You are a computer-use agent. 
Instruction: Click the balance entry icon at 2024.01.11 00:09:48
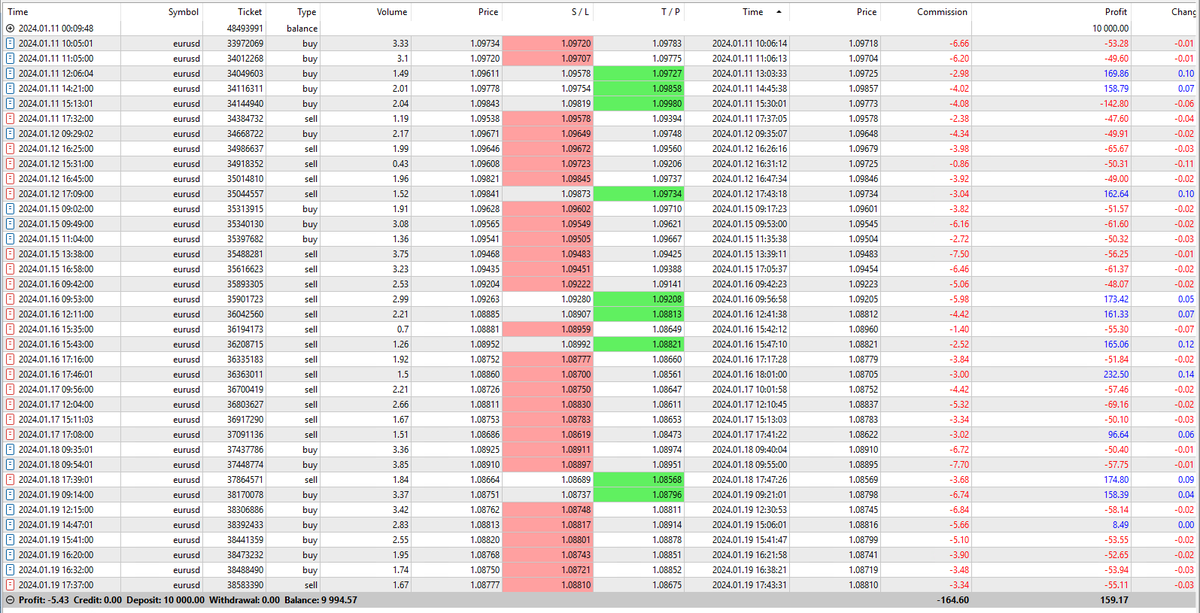tap(10, 29)
